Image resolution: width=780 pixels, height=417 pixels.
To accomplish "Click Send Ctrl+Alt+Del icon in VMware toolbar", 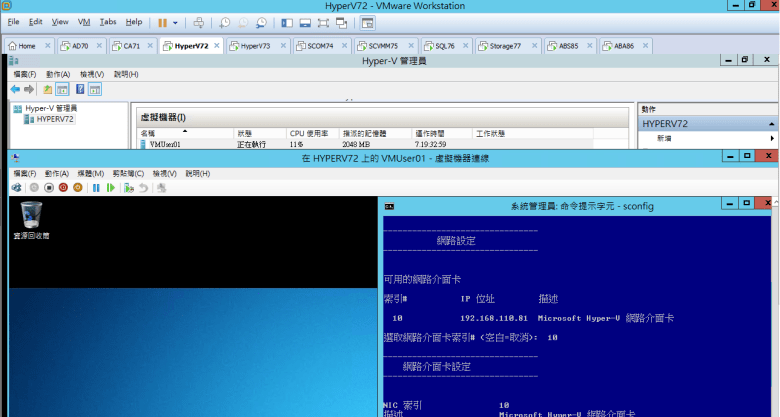I will coord(199,21).
